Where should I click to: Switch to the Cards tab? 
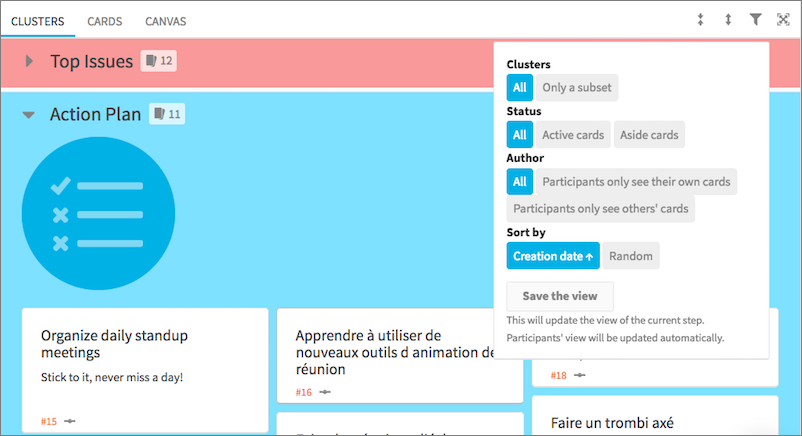click(x=104, y=21)
